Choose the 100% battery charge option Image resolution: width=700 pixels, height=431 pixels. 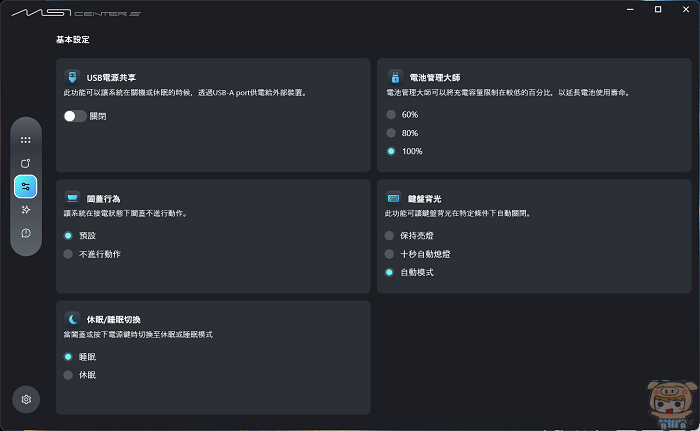pos(391,152)
